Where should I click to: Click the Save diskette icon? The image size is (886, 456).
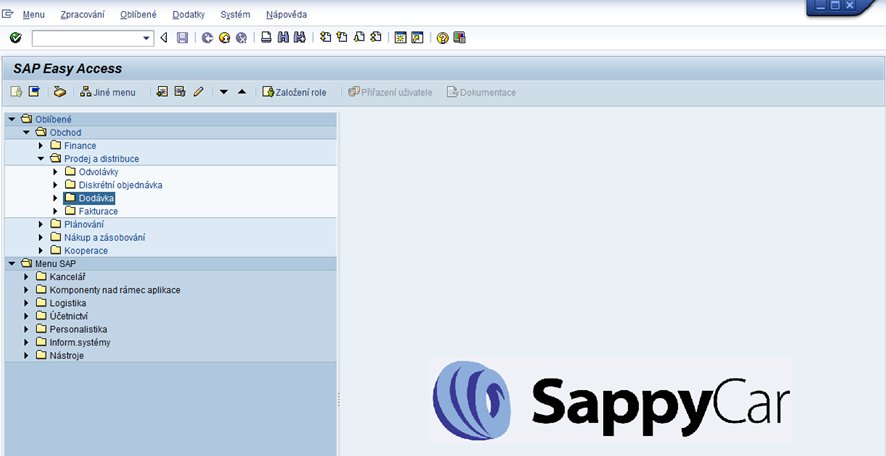pos(182,38)
